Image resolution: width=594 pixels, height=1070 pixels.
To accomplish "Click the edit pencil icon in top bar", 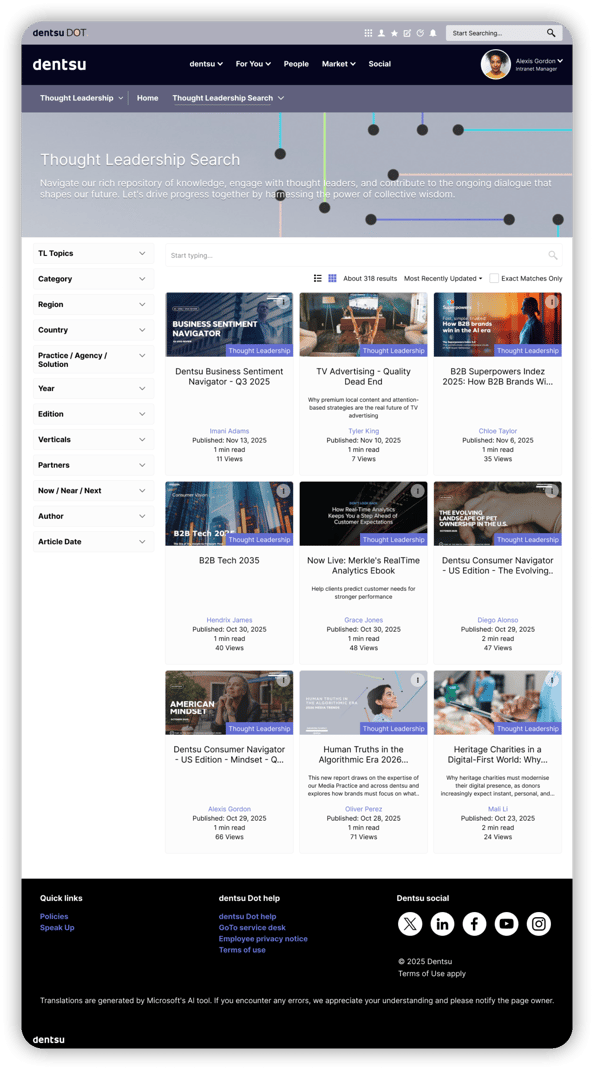I will 407,33.
